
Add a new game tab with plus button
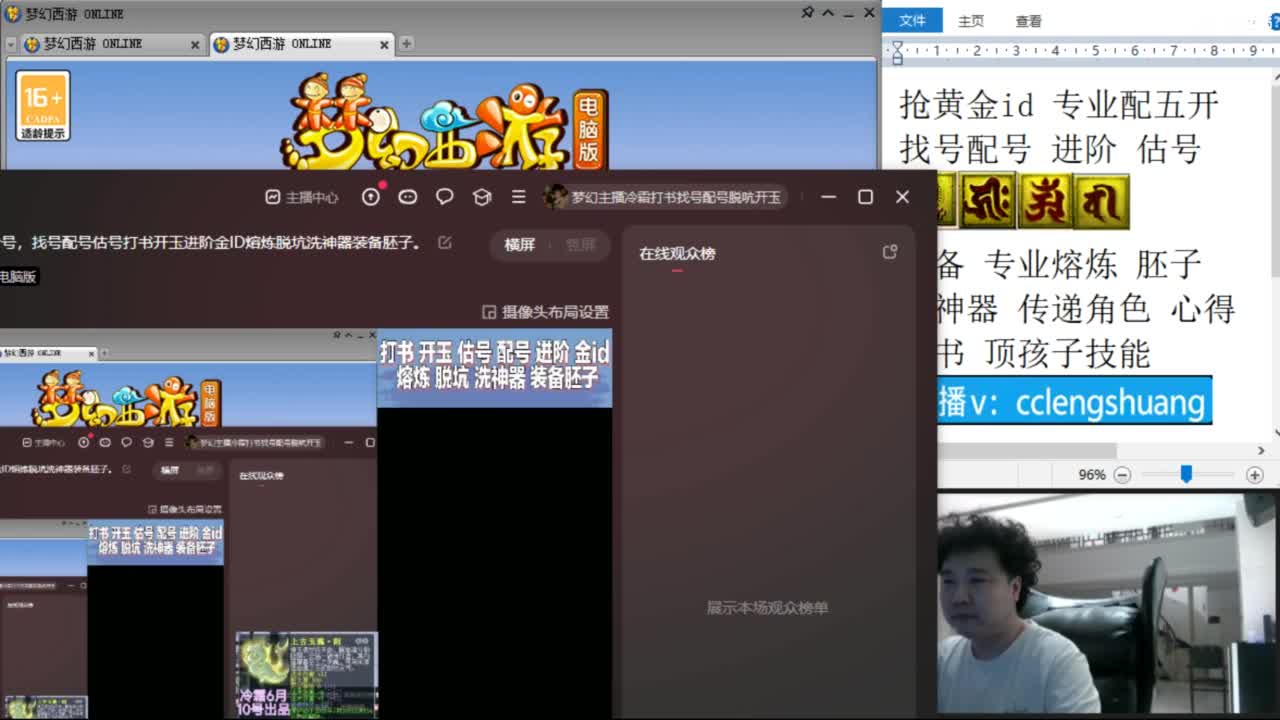[406, 44]
